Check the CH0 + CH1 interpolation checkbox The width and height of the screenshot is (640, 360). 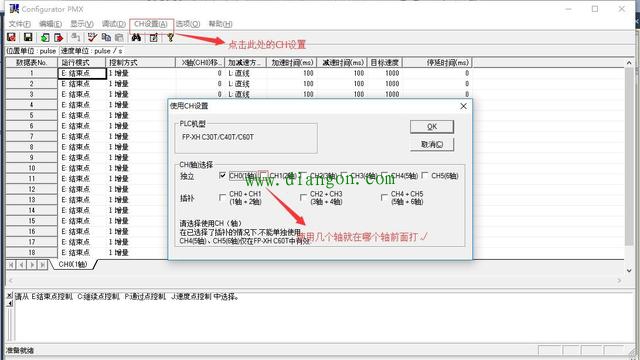222,198
